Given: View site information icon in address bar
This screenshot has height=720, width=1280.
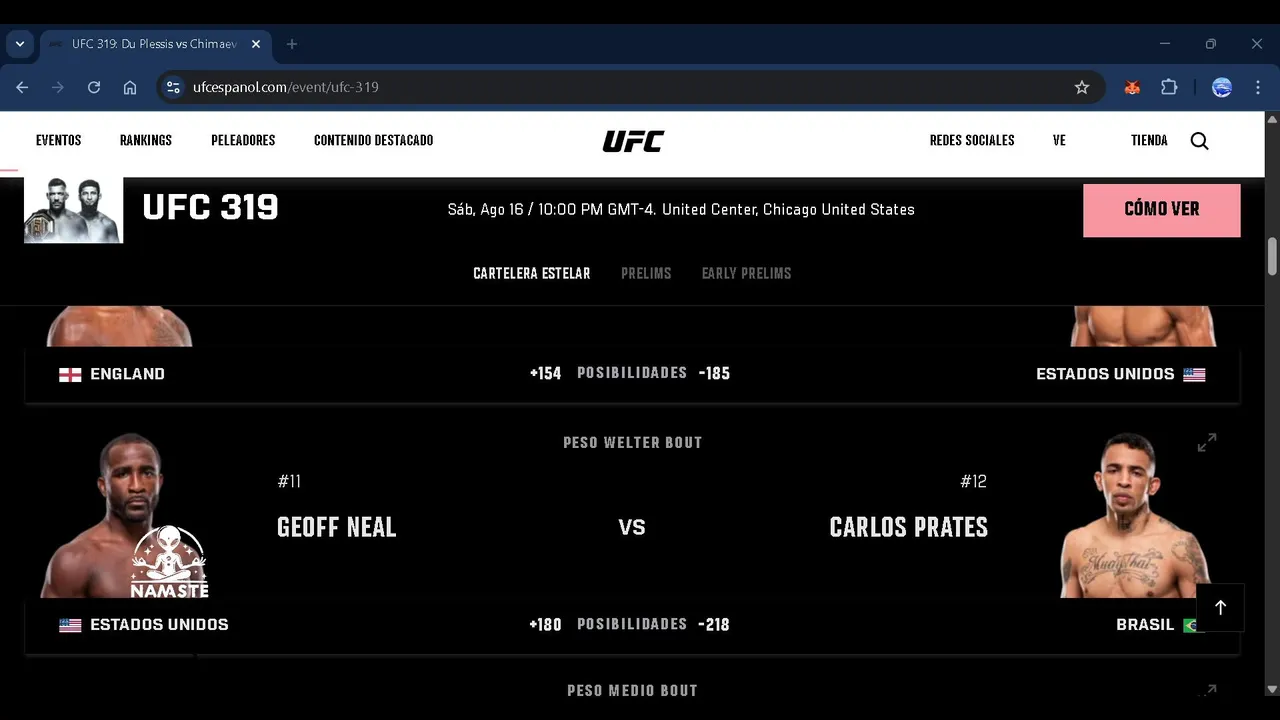Looking at the screenshot, I should (174, 87).
